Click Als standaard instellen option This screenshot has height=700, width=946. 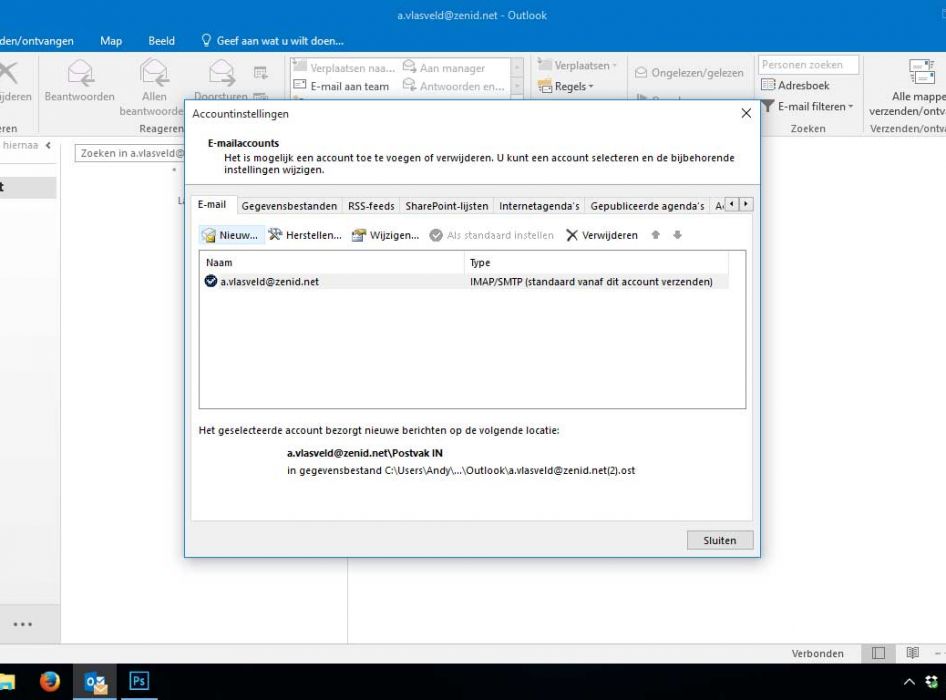coord(492,235)
